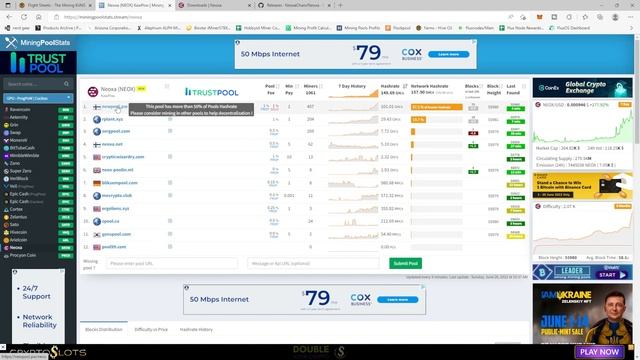The height and width of the screenshot is (360, 640).
Task: Sort by the Min Pay column
Action: coord(291,89)
